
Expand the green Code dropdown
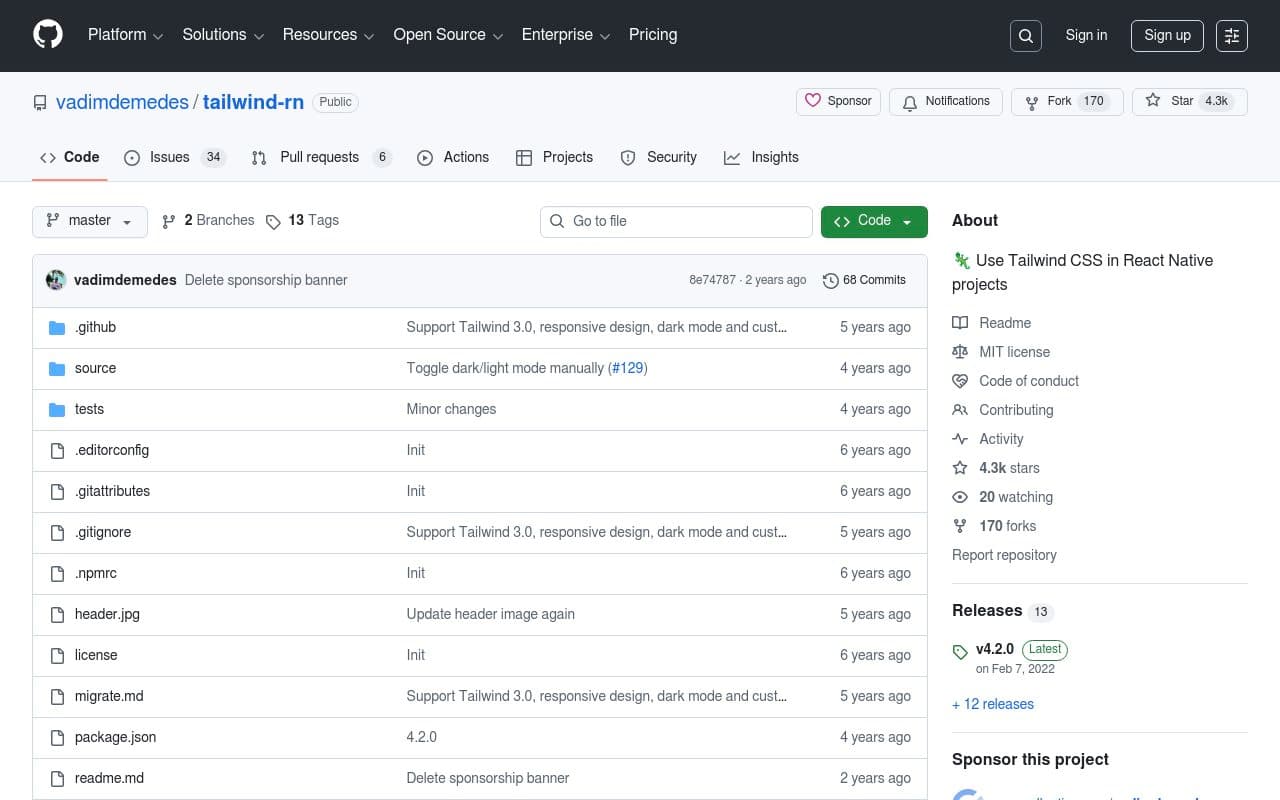pos(874,221)
